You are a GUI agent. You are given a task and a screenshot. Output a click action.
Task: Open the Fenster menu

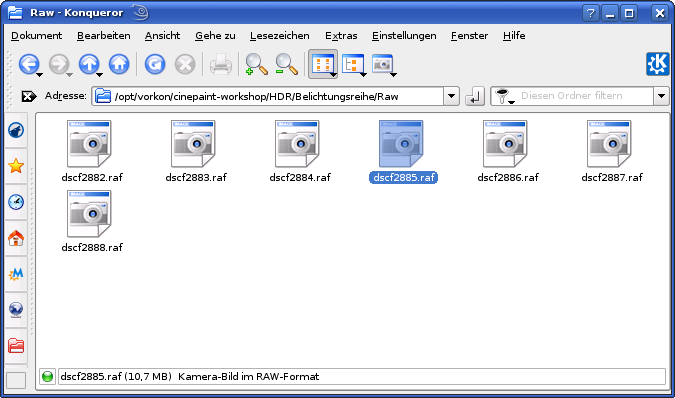pyautogui.click(x=469, y=36)
